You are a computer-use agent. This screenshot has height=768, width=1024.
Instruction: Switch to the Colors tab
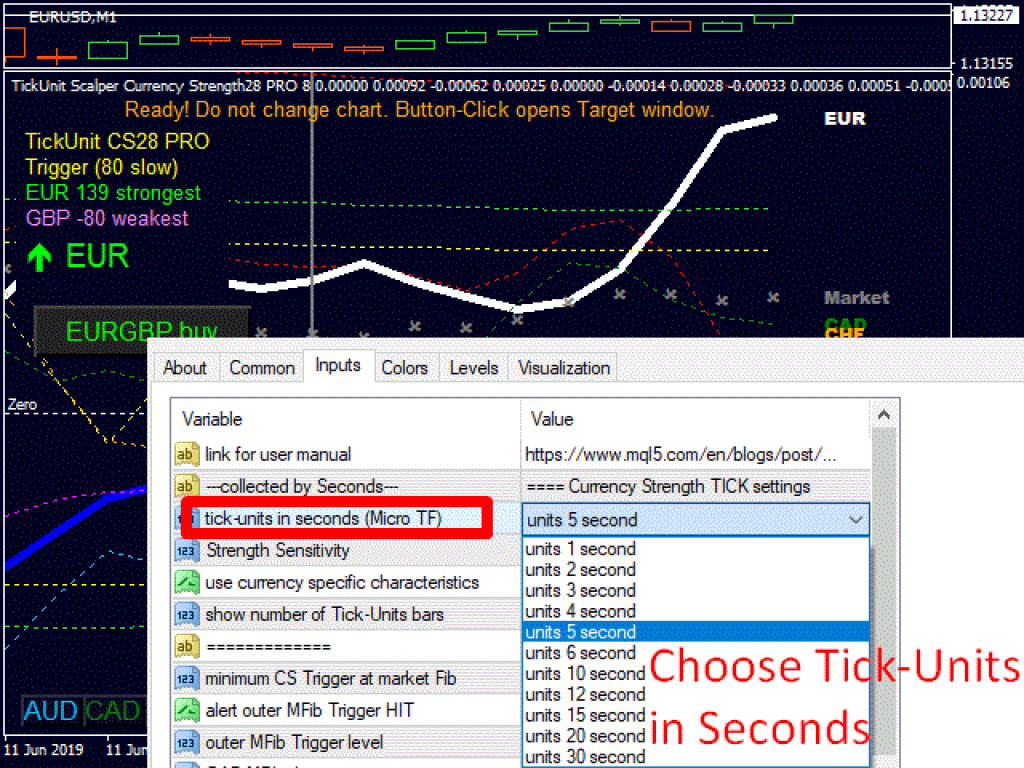[406, 368]
